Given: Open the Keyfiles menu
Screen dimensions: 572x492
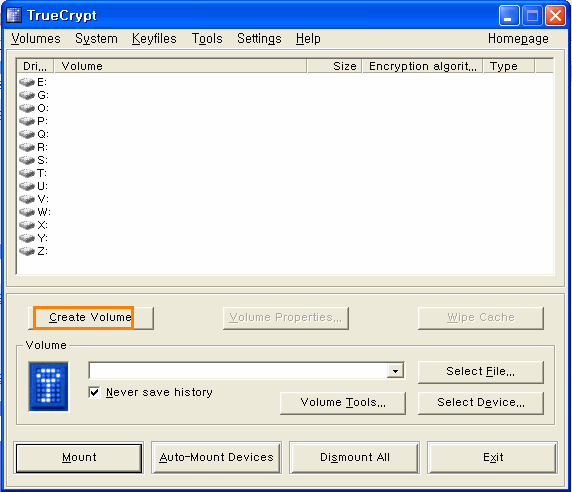Looking at the screenshot, I should click(154, 39).
